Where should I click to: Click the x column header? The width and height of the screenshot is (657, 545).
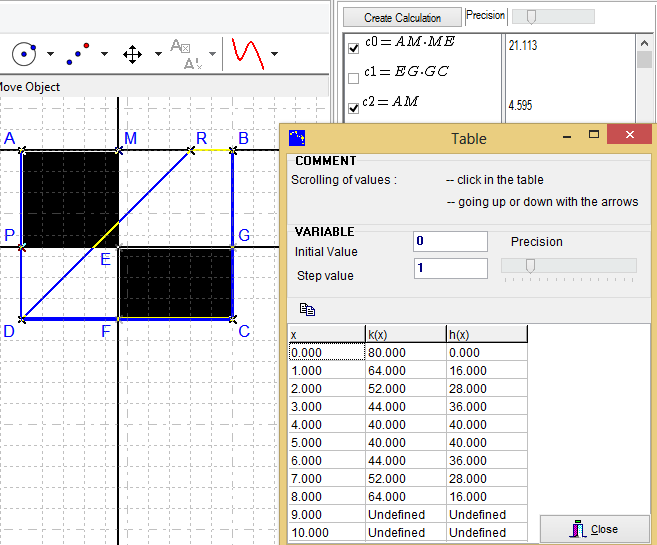coord(327,334)
